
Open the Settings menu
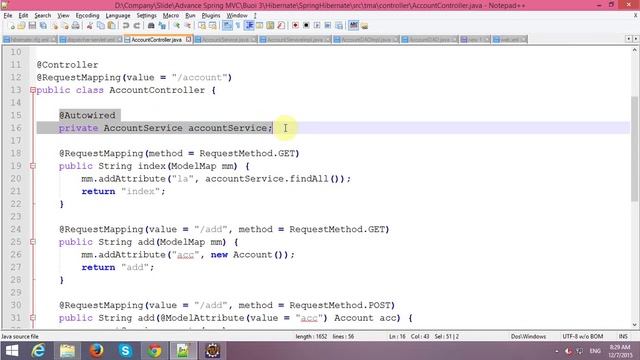147,16
